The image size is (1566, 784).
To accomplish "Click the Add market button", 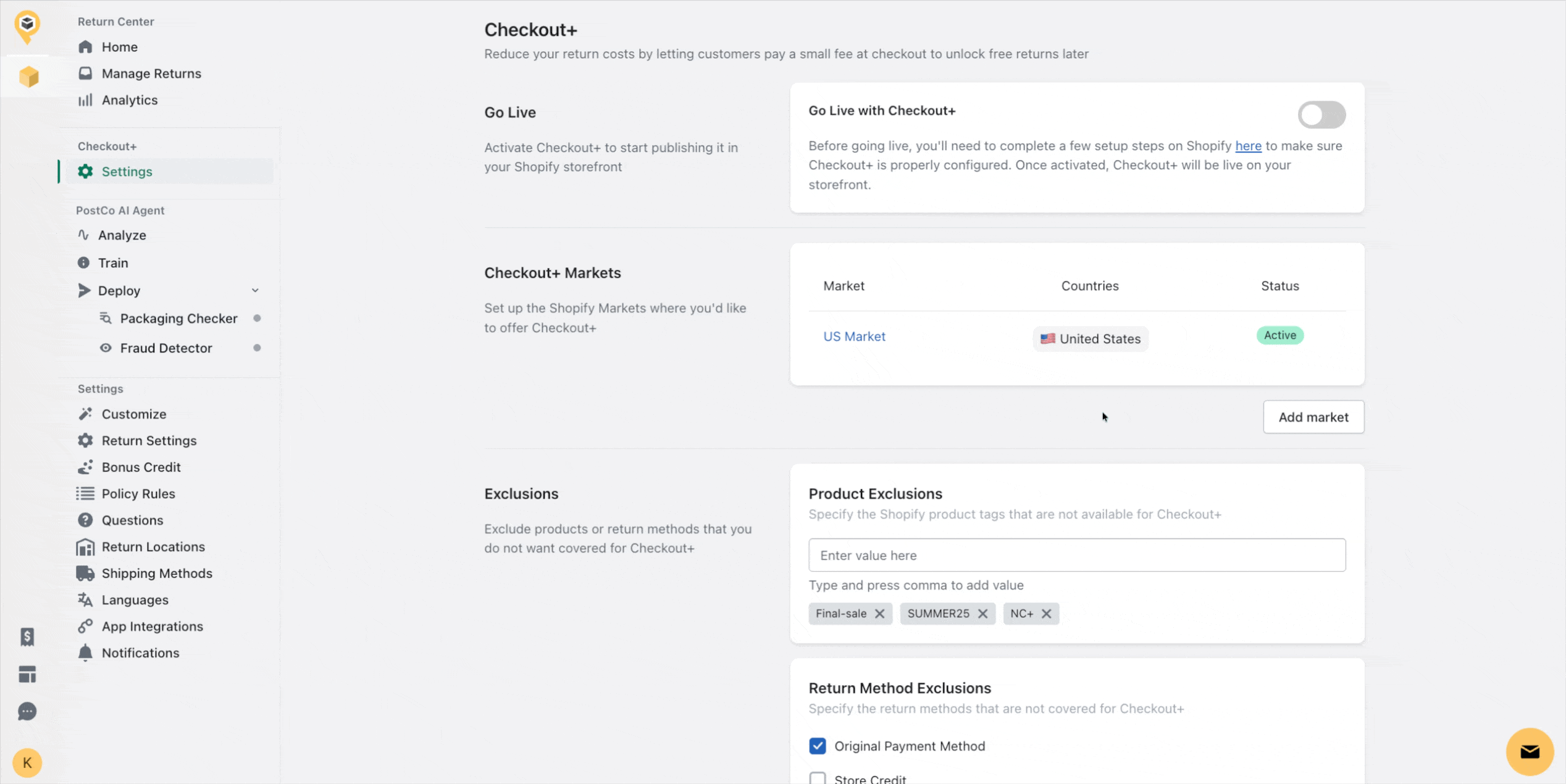I will pyautogui.click(x=1313, y=417).
